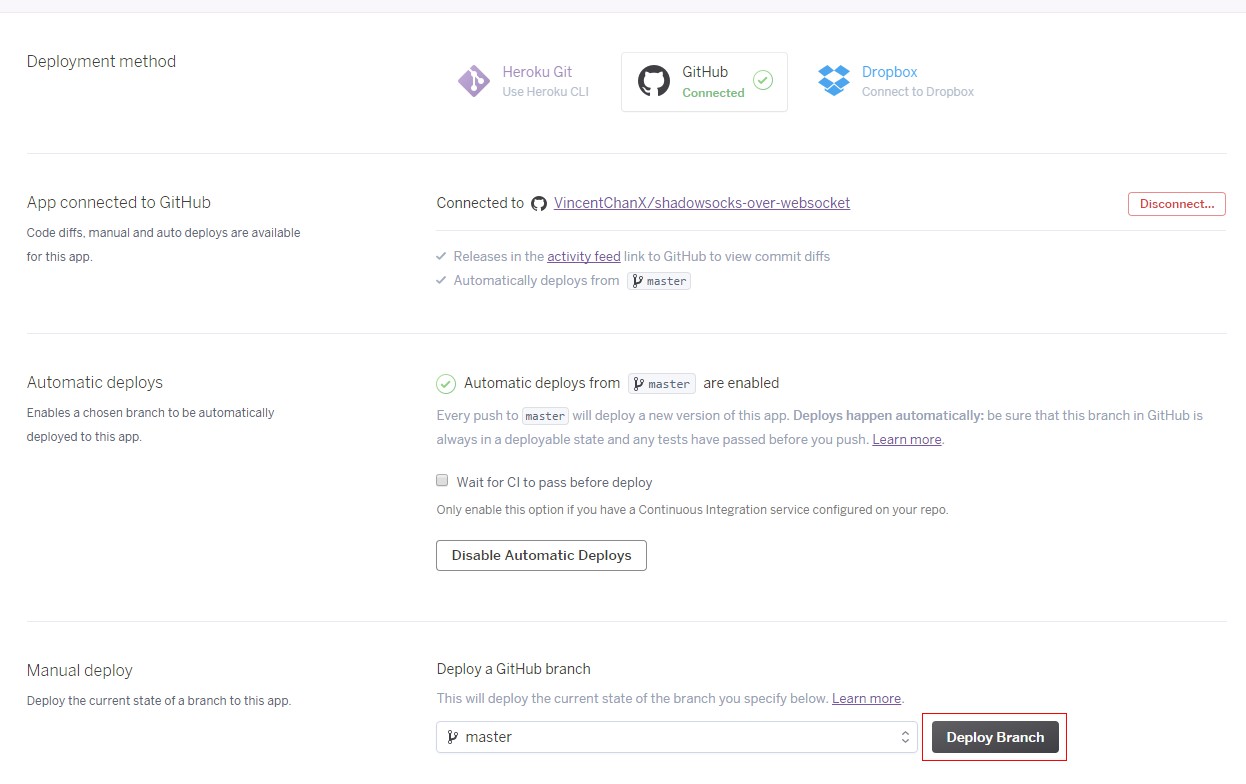Click the red Disconnect button

tap(1176, 204)
